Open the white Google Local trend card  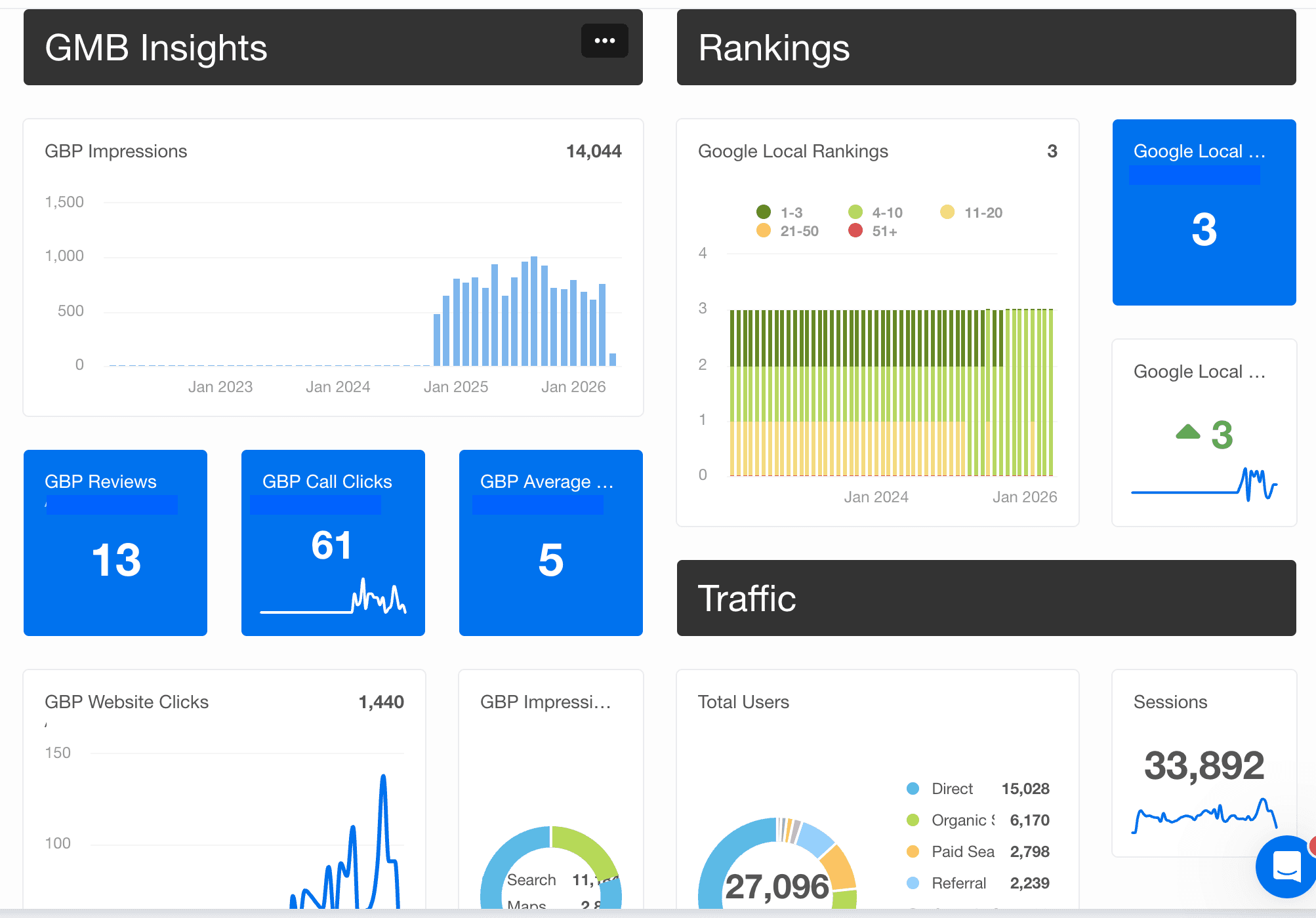click(x=1204, y=433)
